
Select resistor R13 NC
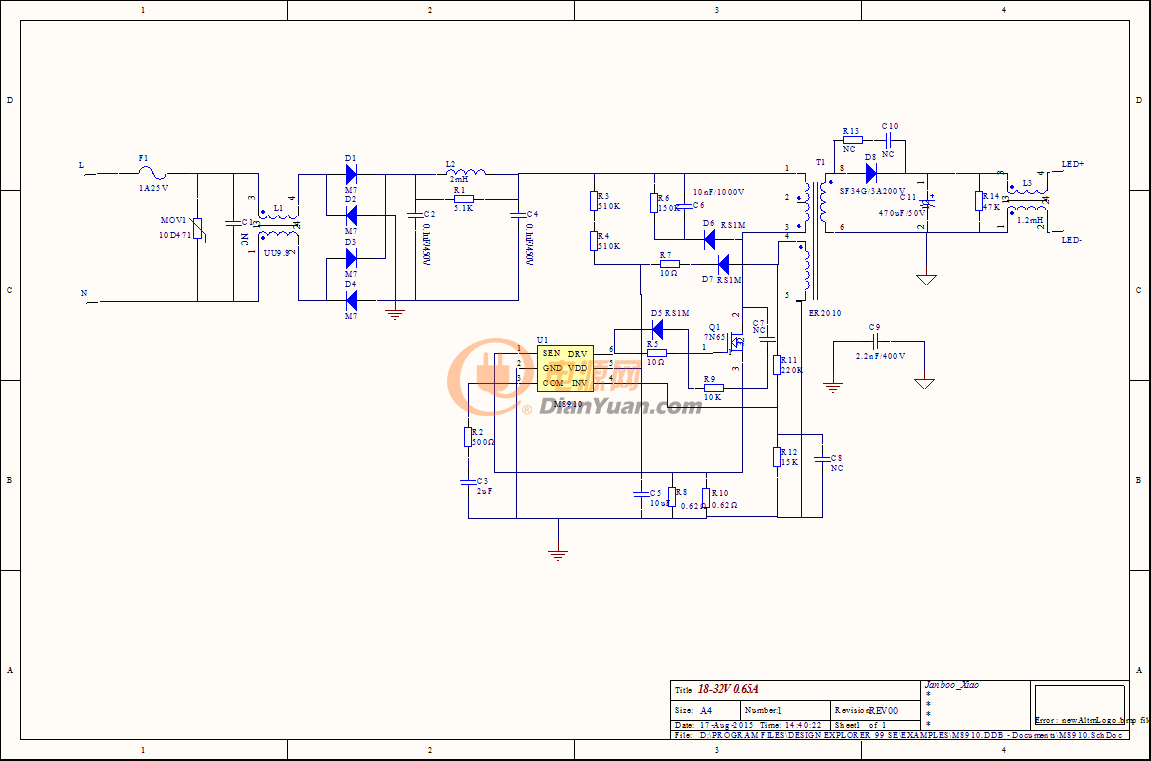click(852, 139)
